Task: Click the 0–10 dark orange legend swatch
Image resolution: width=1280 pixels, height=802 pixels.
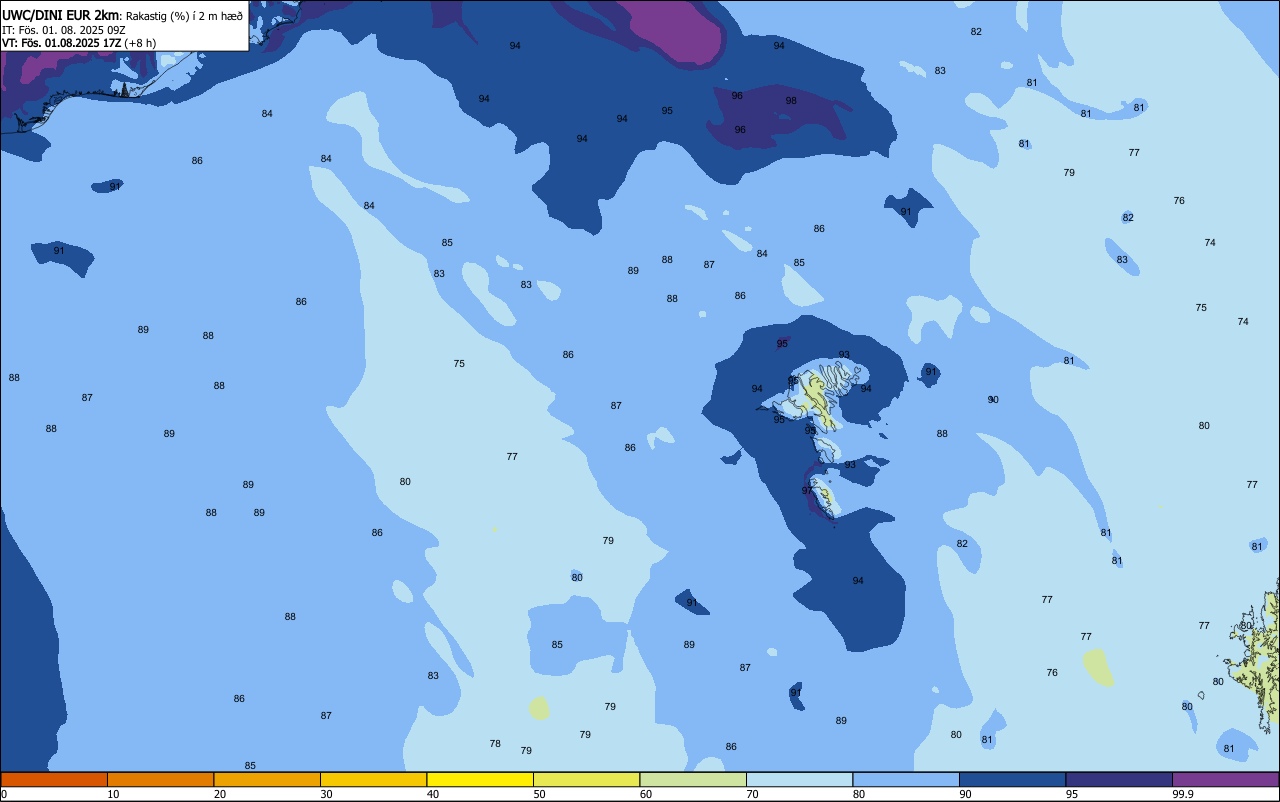Action: [x=54, y=779]
